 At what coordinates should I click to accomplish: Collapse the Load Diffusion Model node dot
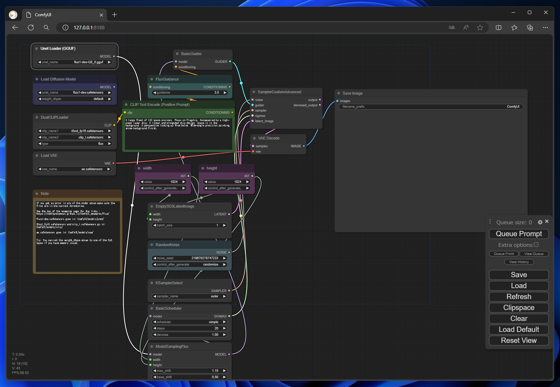(36, 79)
